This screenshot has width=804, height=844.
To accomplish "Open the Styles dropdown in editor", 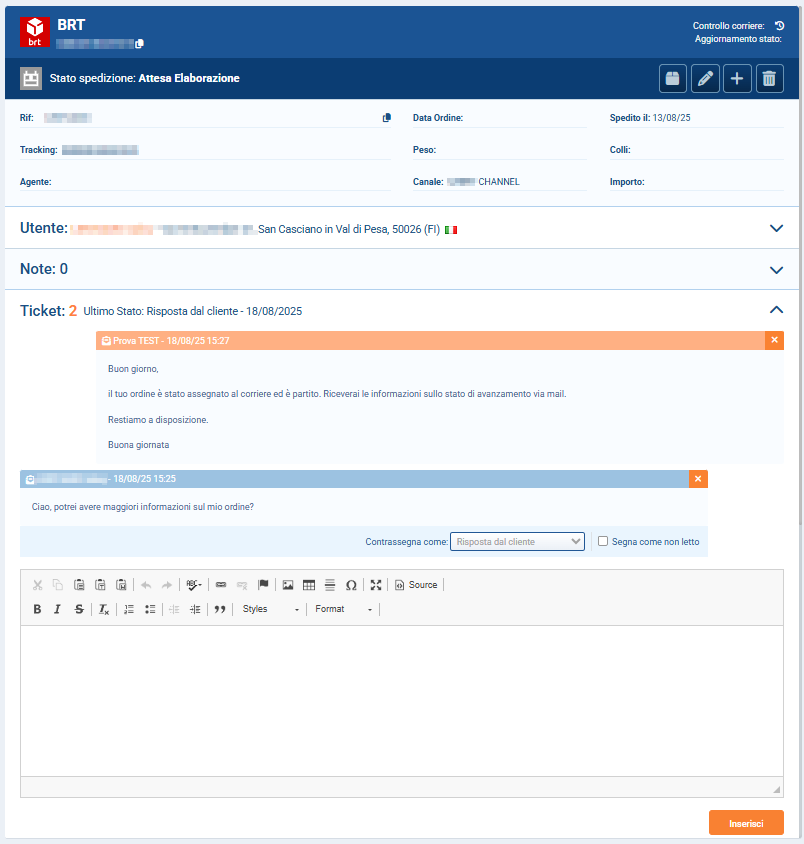I will pyautogui.click(x=270, y=609).
